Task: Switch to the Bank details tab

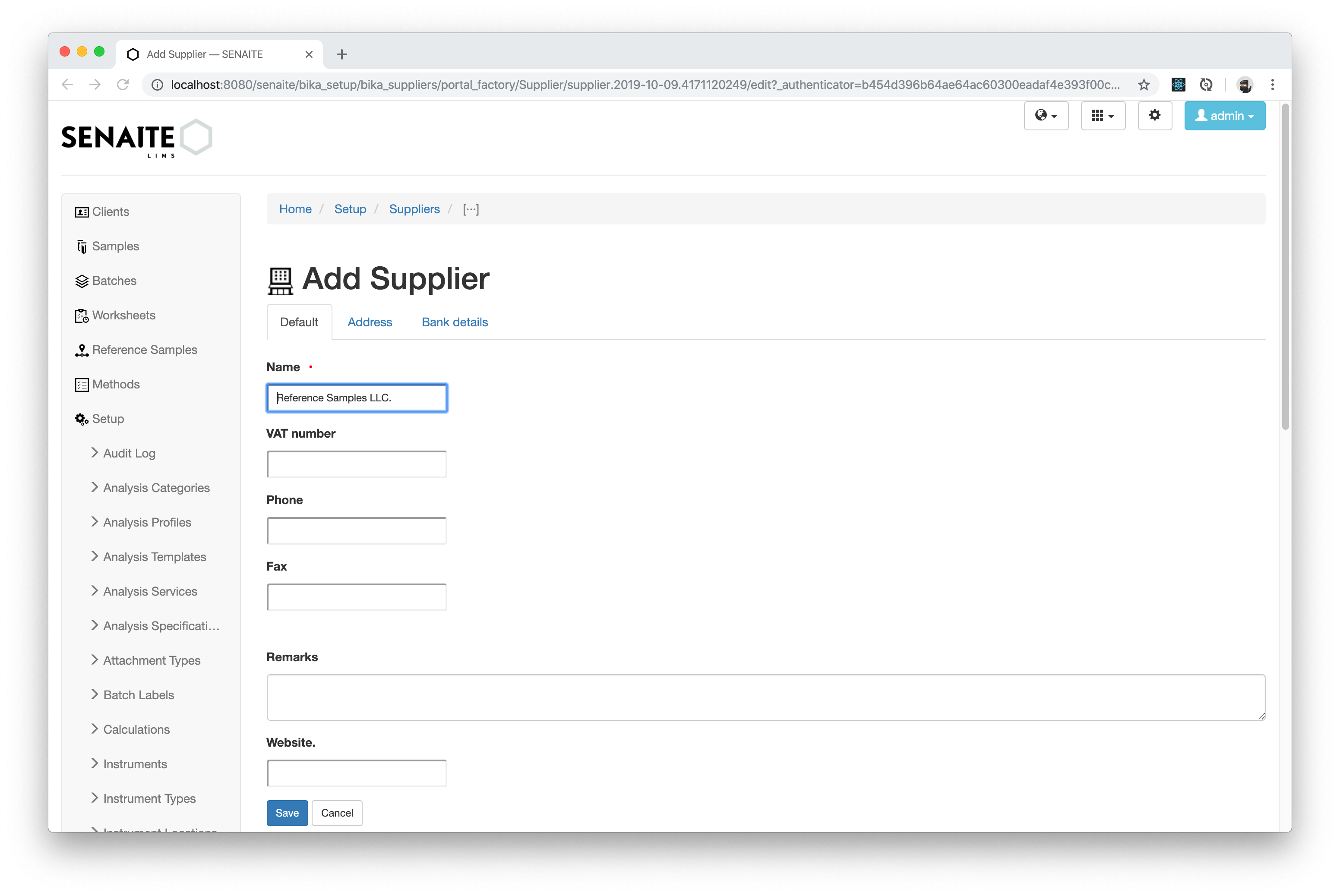Action: pyautogui.click(x=454, y=321)
